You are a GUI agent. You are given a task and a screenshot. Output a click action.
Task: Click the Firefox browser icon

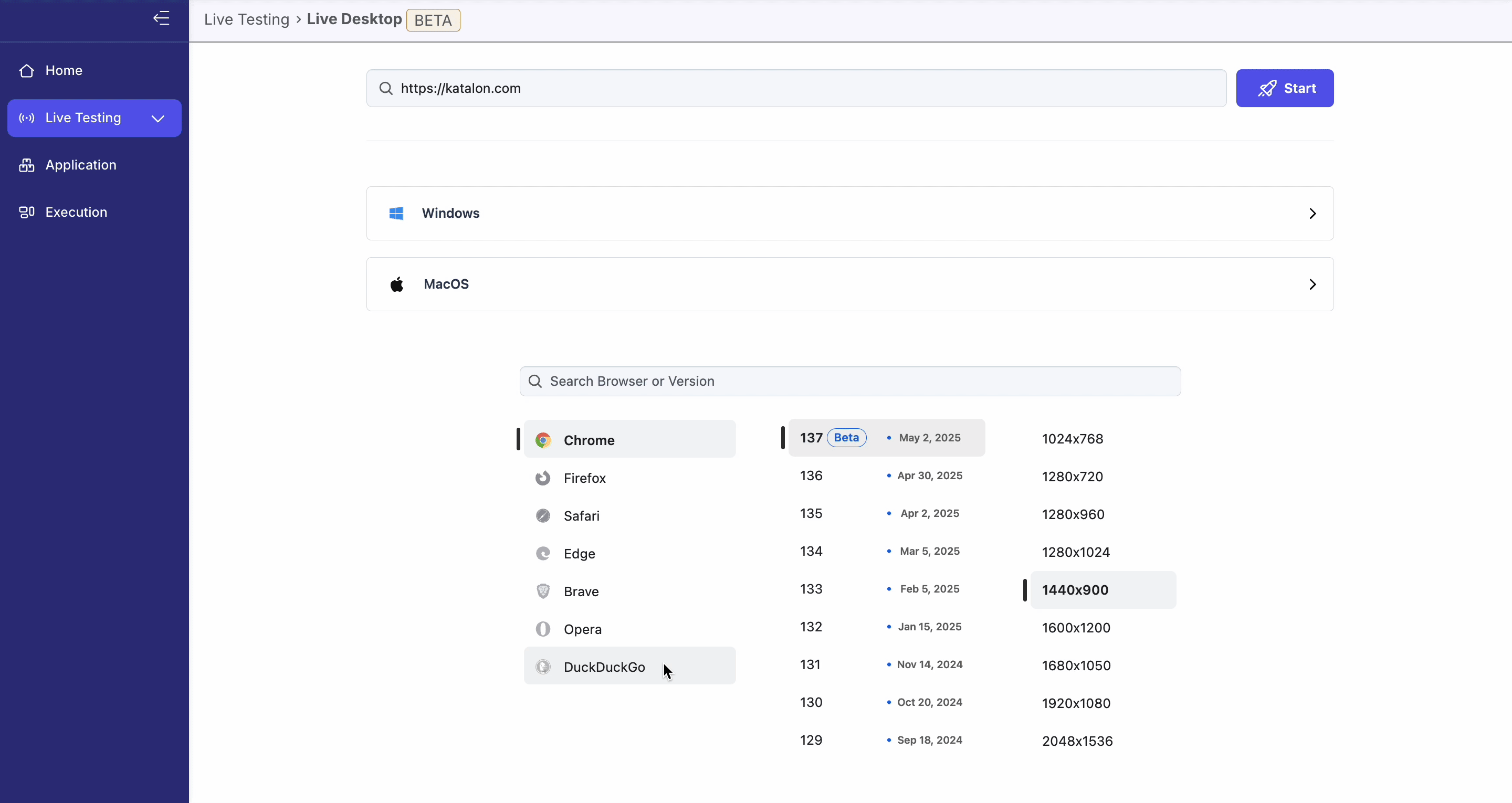click(x=543, y=478)
